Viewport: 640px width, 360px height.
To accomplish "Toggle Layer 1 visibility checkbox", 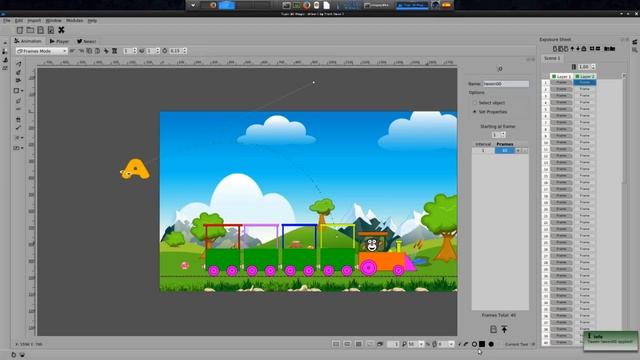I will (x=554, y=76).
